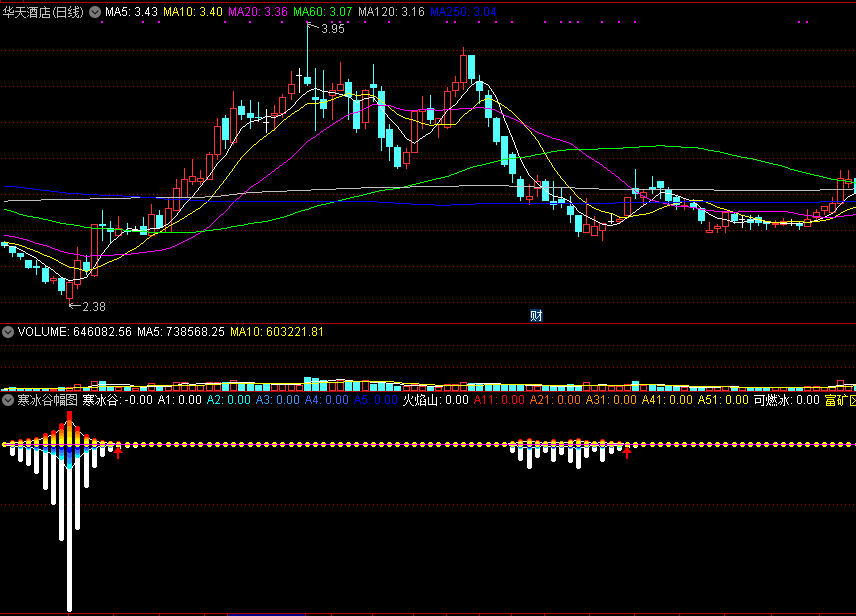This screenshot has width=856, height=616.
Task: Select the 华天酒店(日线) chart title
Action: [x=43, y=12]
